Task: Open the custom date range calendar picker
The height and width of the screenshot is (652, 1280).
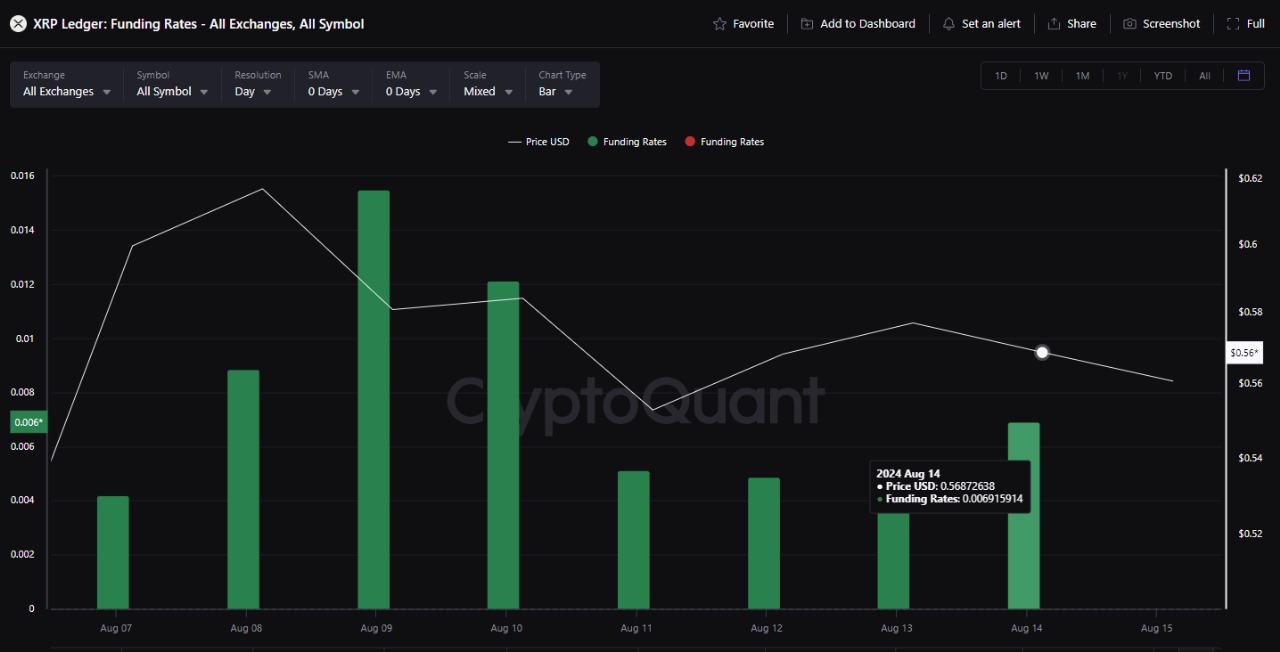Action: (1244, 75)
